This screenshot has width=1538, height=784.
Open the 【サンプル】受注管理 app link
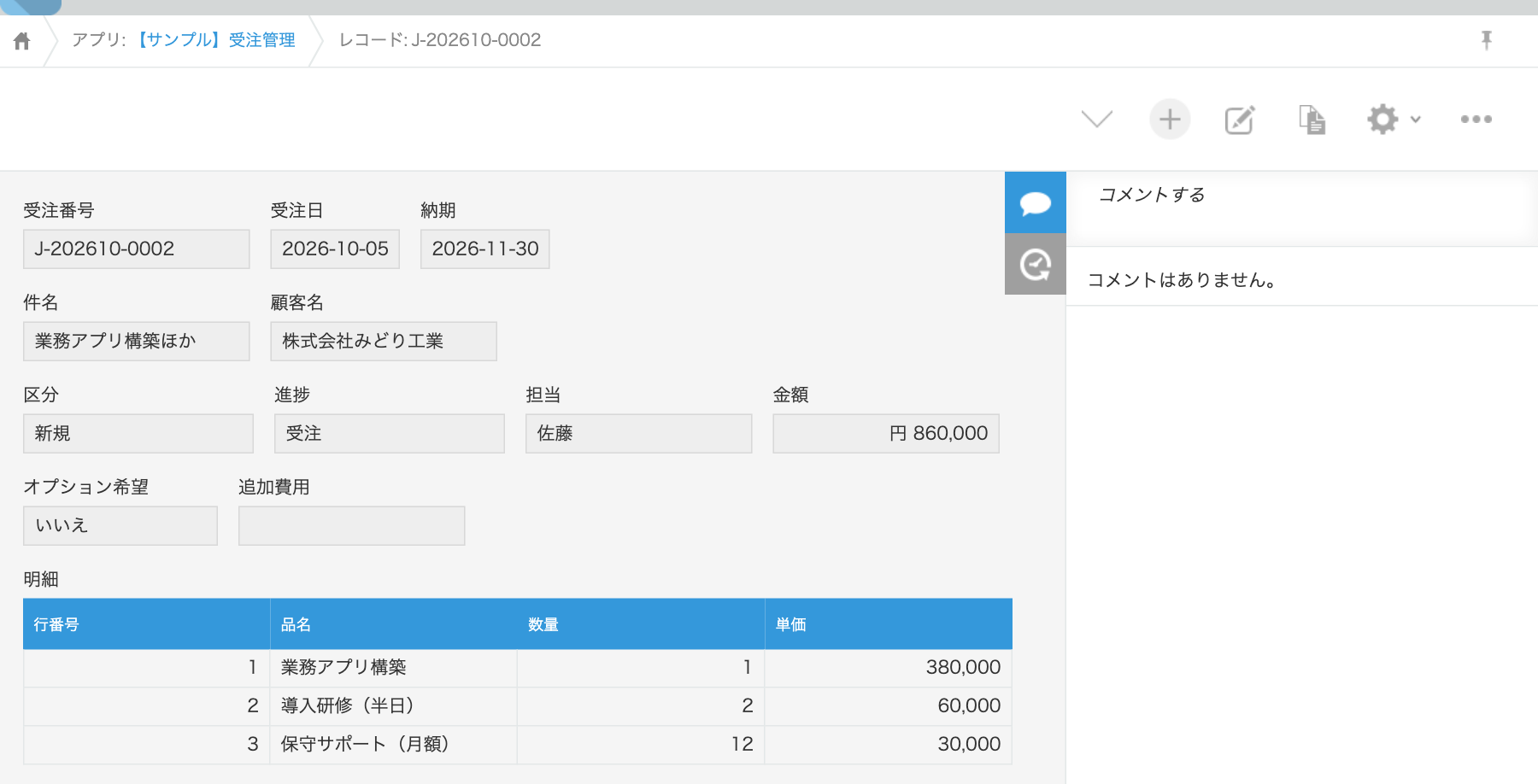215,40
